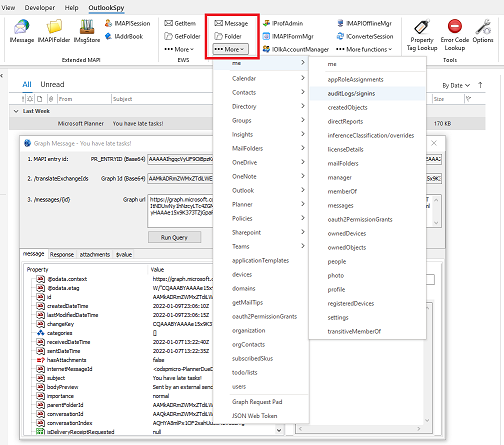
Task: Select the message results tab
Action: [34, 254]
